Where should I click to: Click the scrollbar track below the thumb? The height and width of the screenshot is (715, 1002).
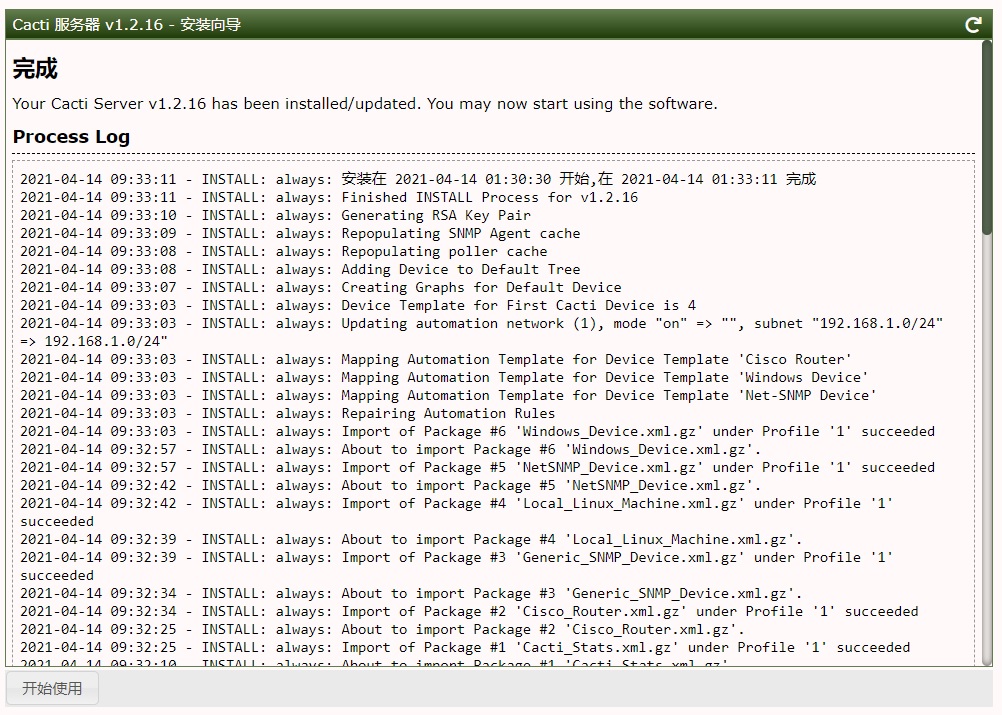click(x=987, y=450)
